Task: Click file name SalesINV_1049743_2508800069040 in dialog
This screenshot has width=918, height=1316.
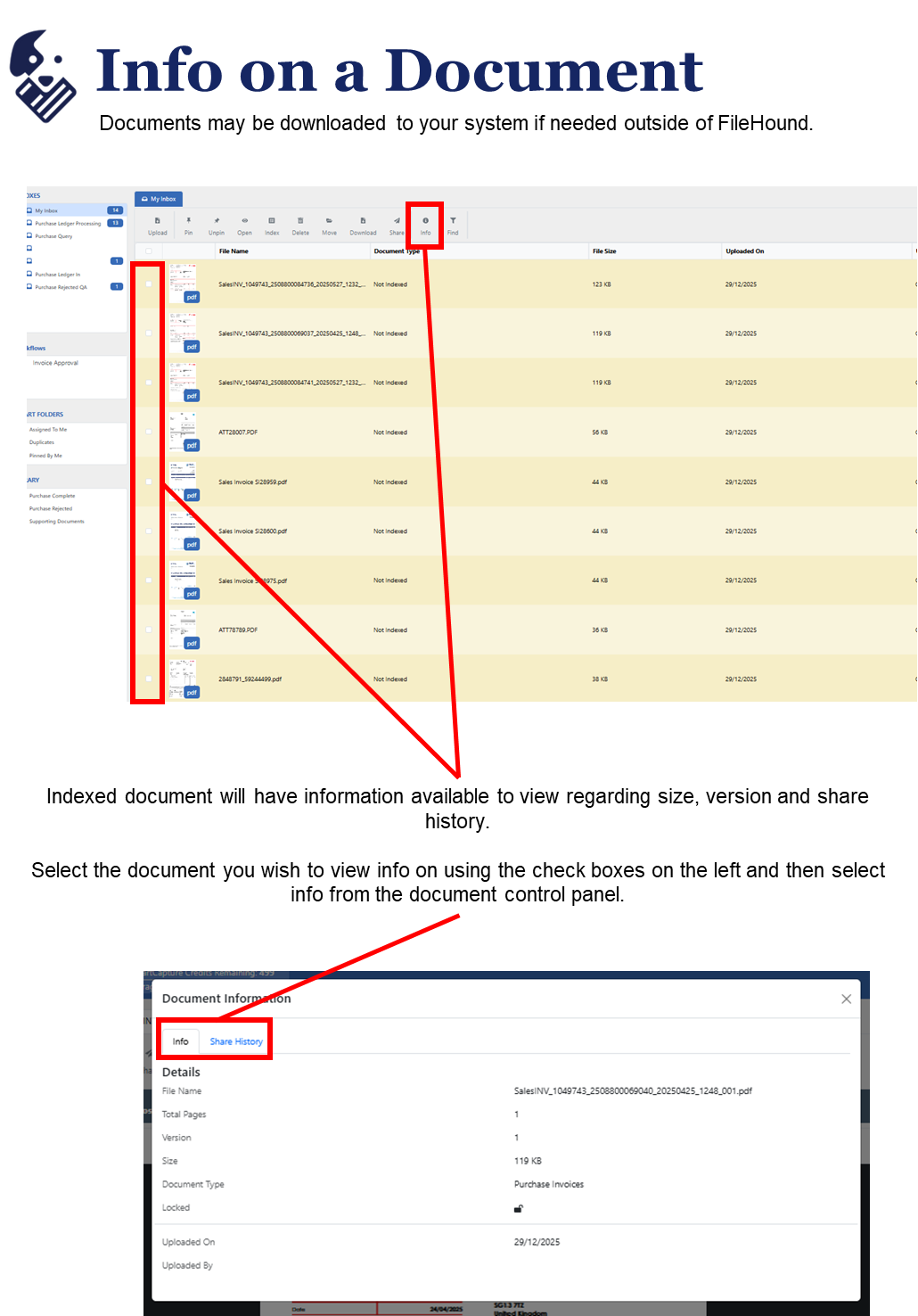Action: tap(633, 1090)
